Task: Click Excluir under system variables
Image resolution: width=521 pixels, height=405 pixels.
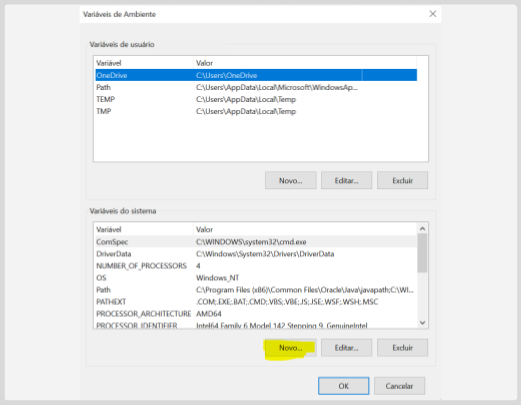Action: (402, 348)
